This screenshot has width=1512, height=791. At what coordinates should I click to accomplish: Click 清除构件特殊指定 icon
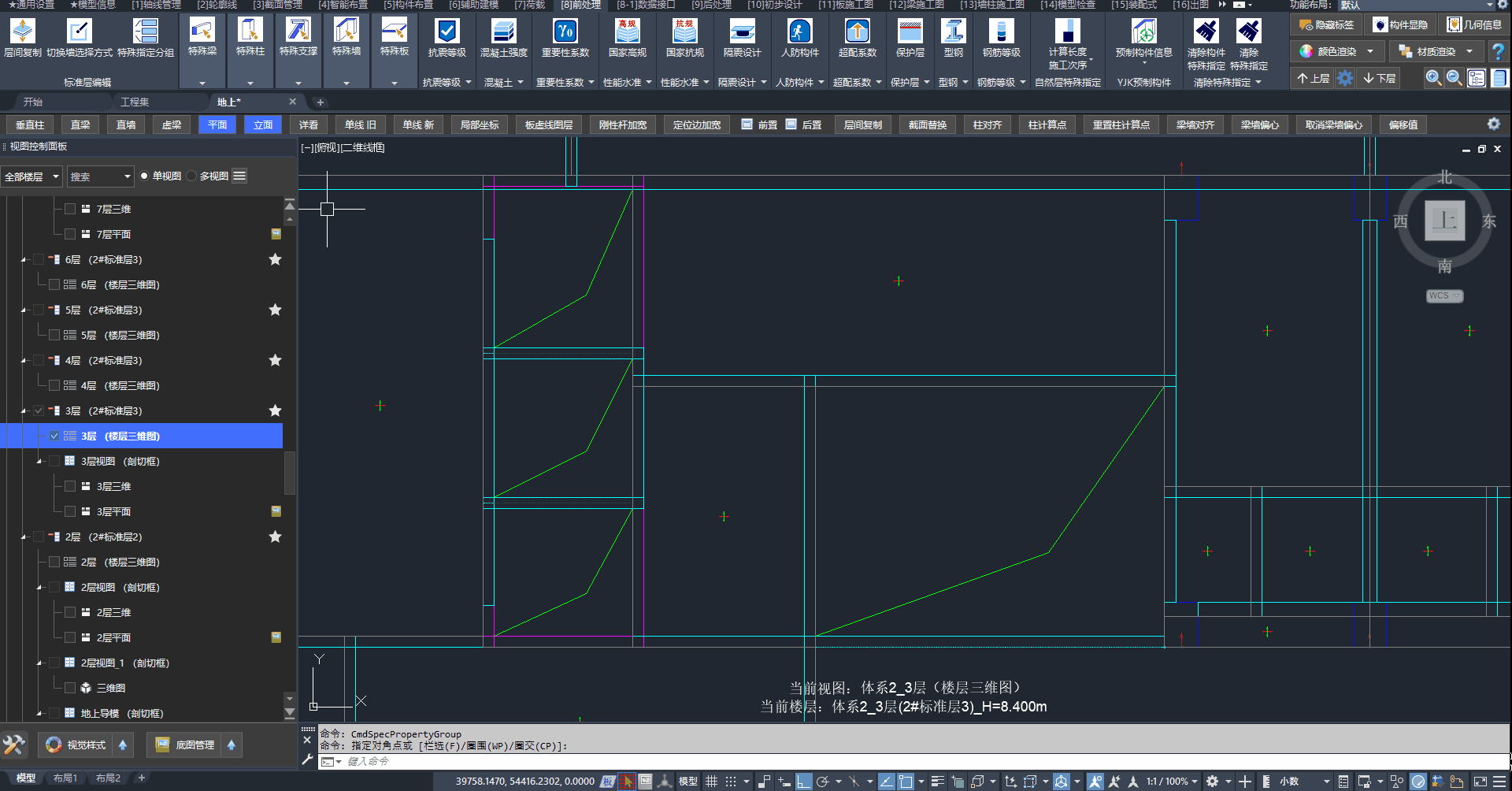pyautogui.click(x=1206, y=32)
